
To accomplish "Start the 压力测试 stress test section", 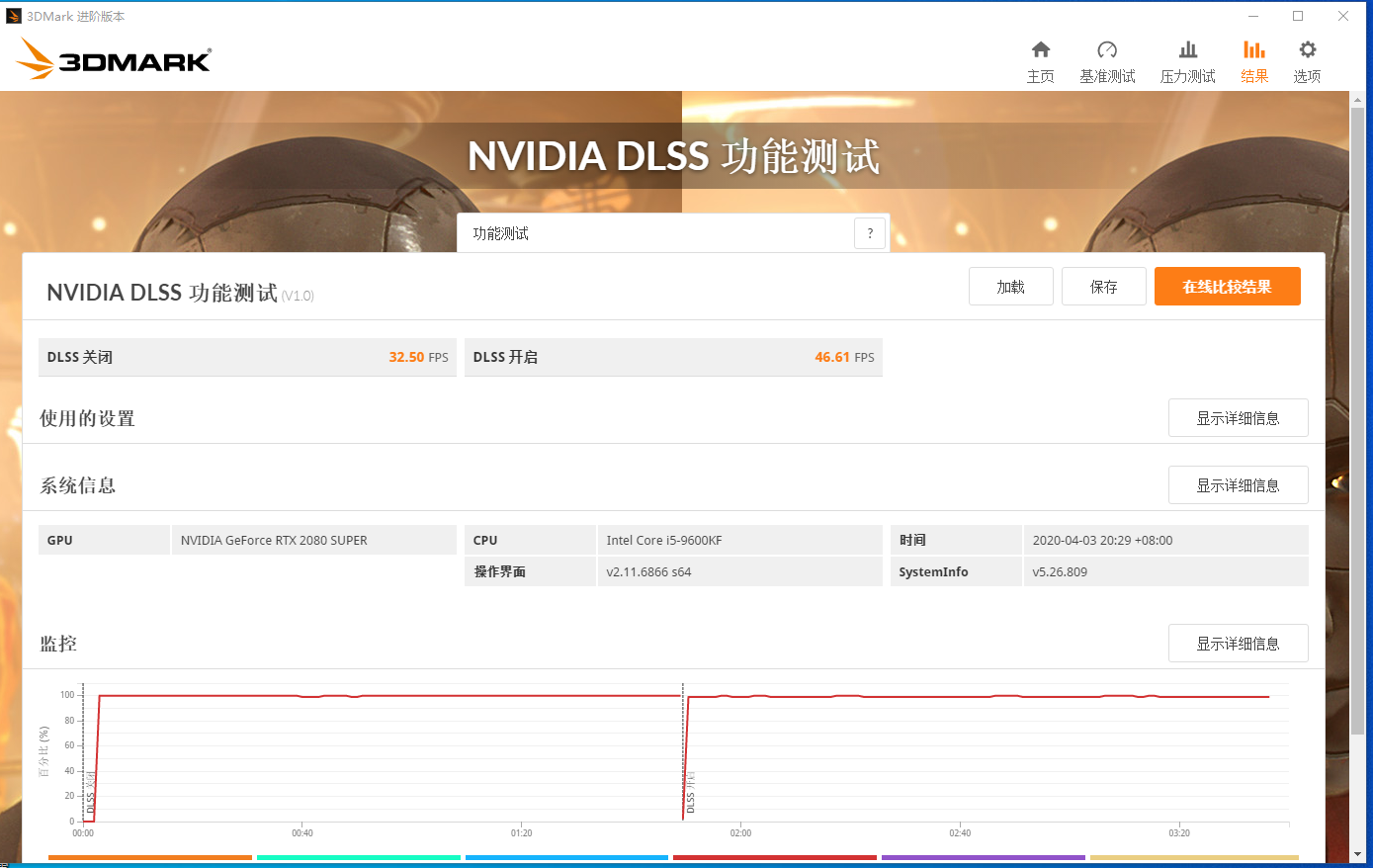I will coord(1187,59).
